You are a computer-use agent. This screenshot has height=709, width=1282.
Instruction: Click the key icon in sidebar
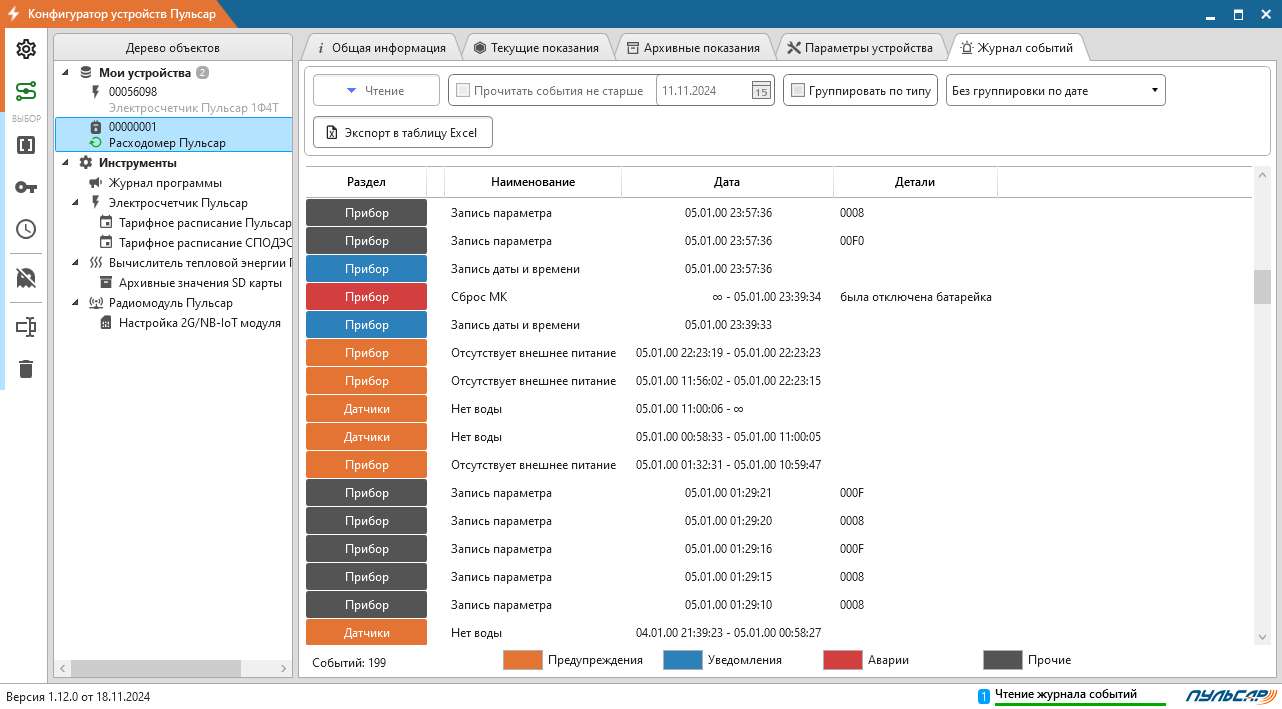point(26,187)
